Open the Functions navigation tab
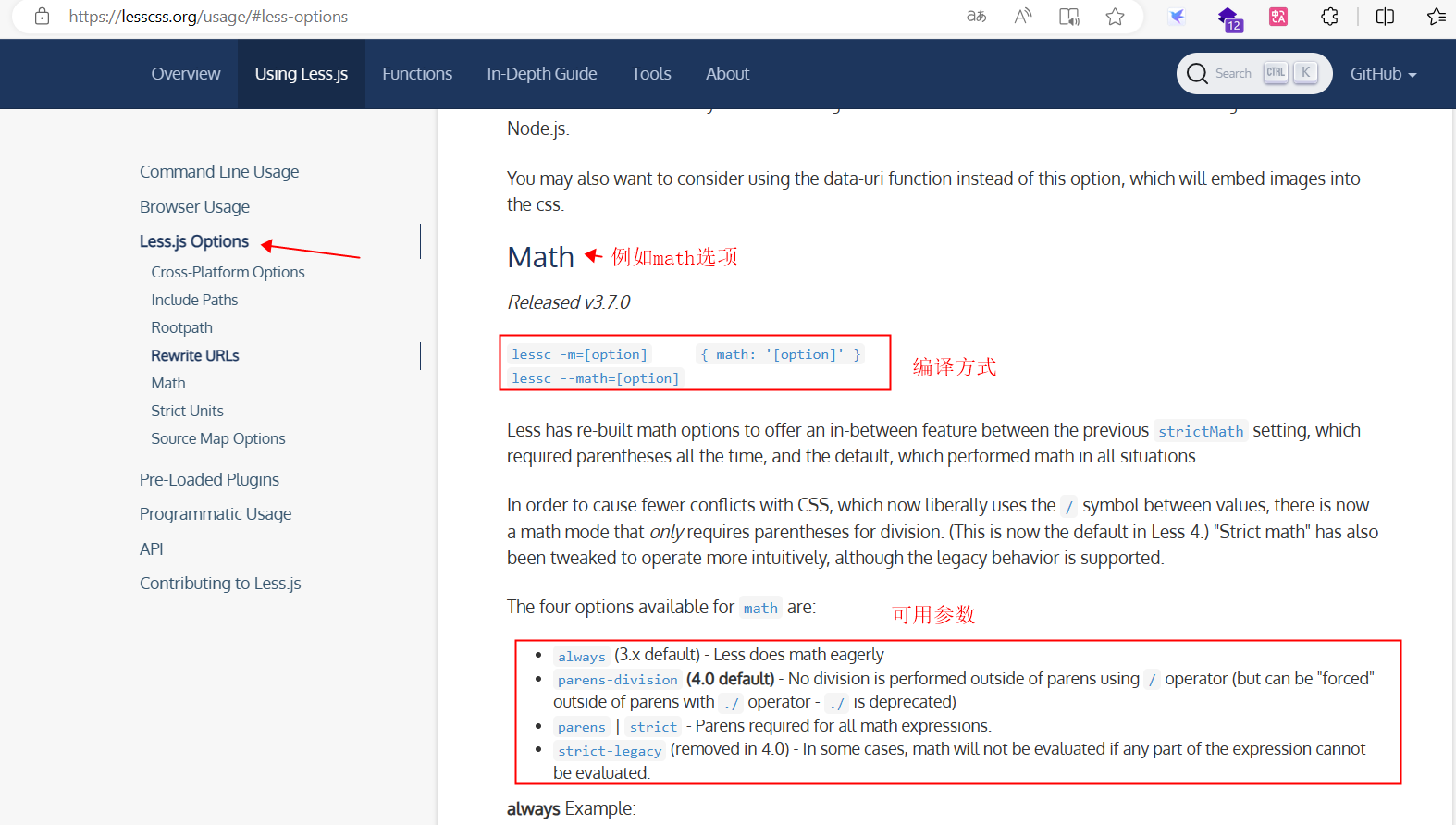 click(x=417, y=74)
